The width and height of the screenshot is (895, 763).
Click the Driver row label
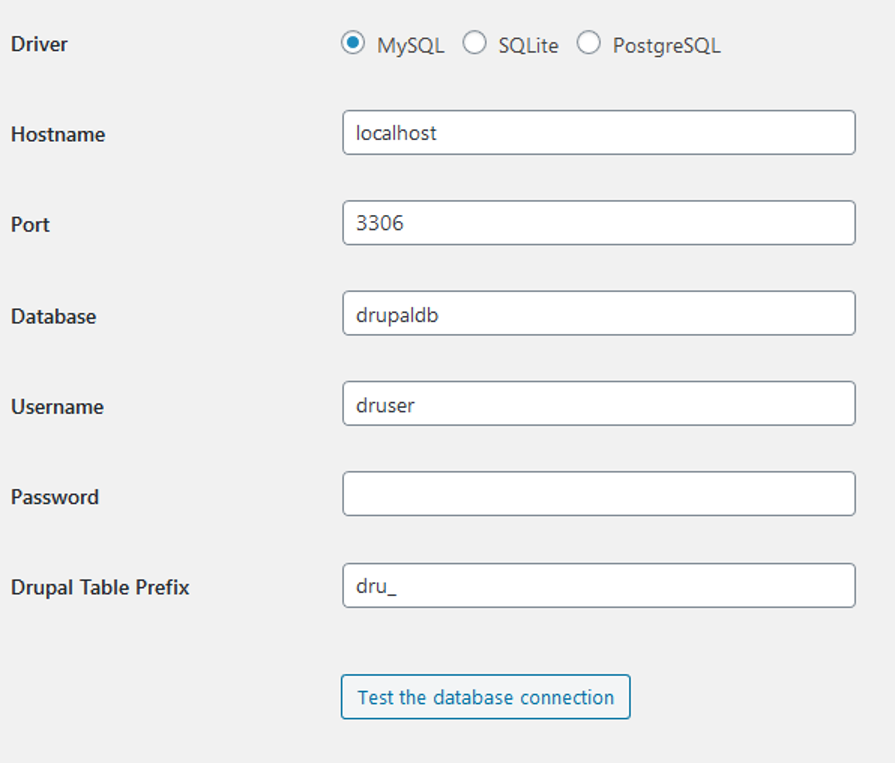39,44
